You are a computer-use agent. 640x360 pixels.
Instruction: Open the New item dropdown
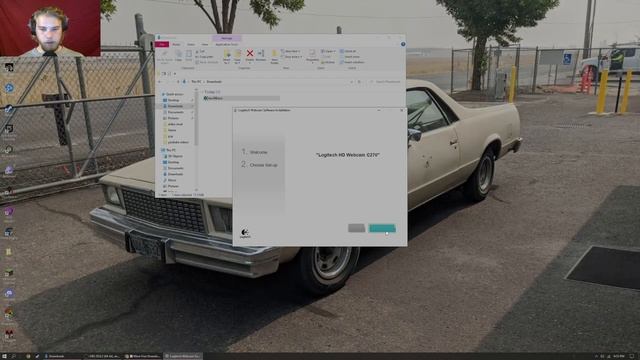tap(291, 51)
